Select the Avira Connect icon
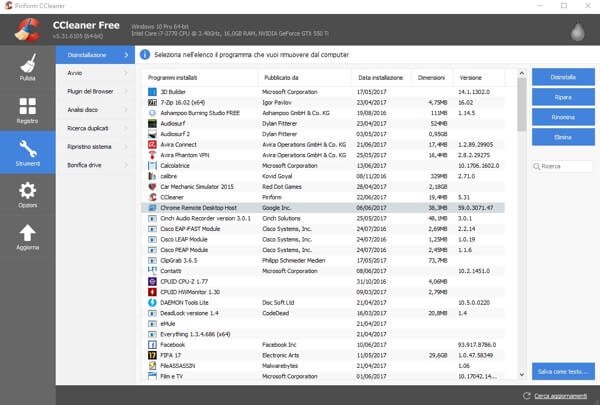 (x=152, y=145)
